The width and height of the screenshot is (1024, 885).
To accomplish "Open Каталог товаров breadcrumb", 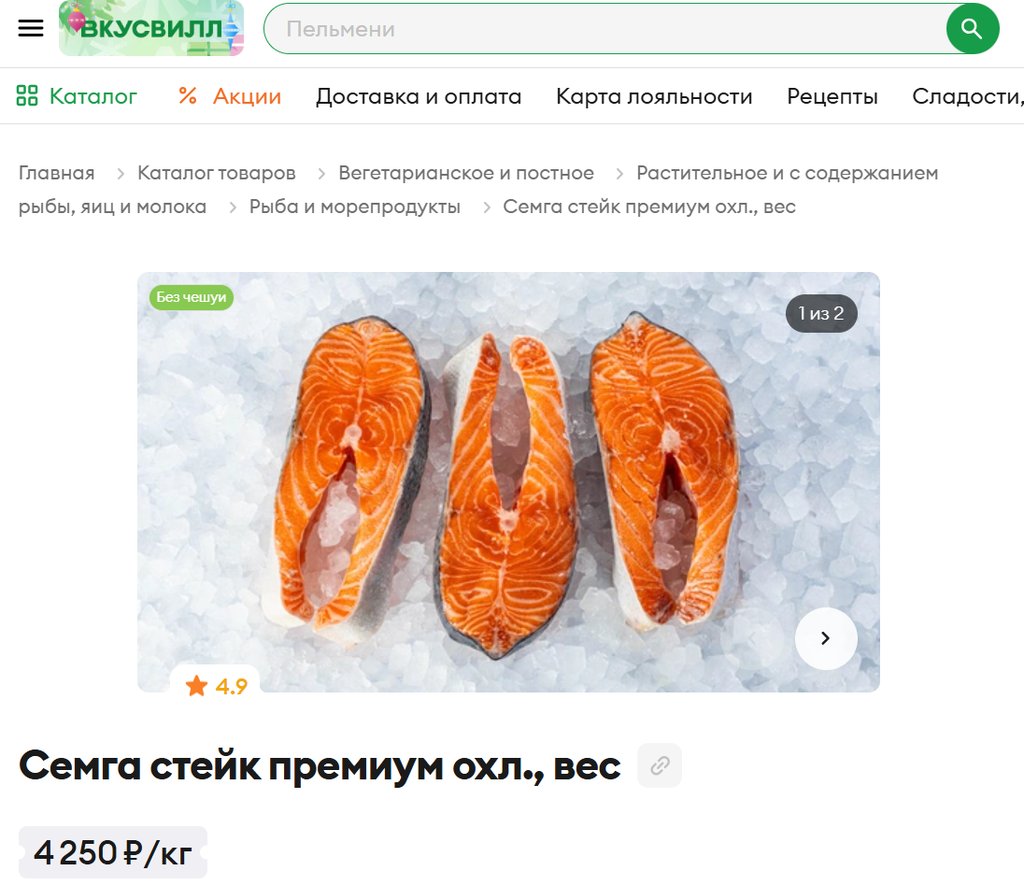I will coord(216,172).
